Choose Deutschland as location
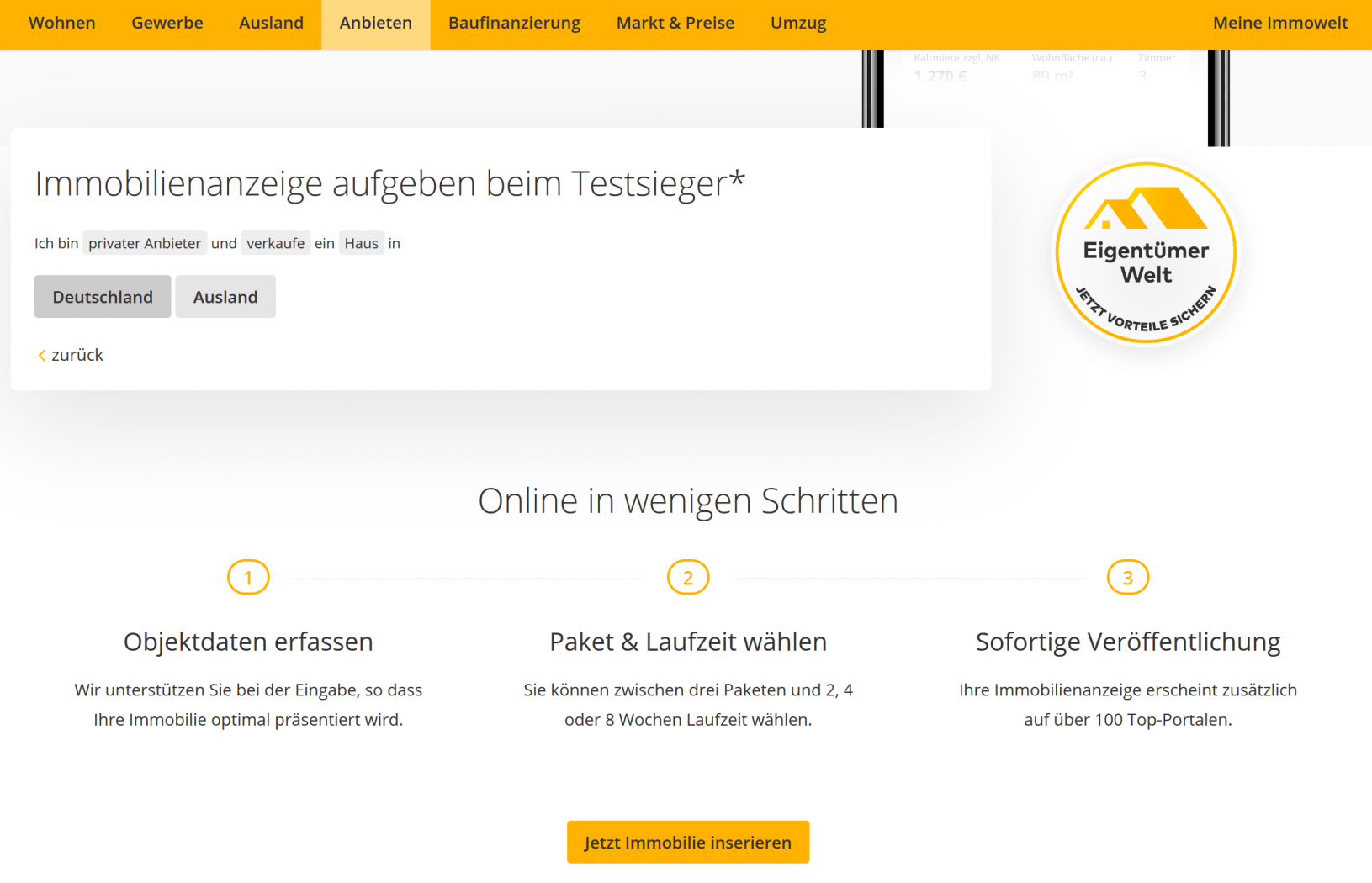 click(103, 297)
